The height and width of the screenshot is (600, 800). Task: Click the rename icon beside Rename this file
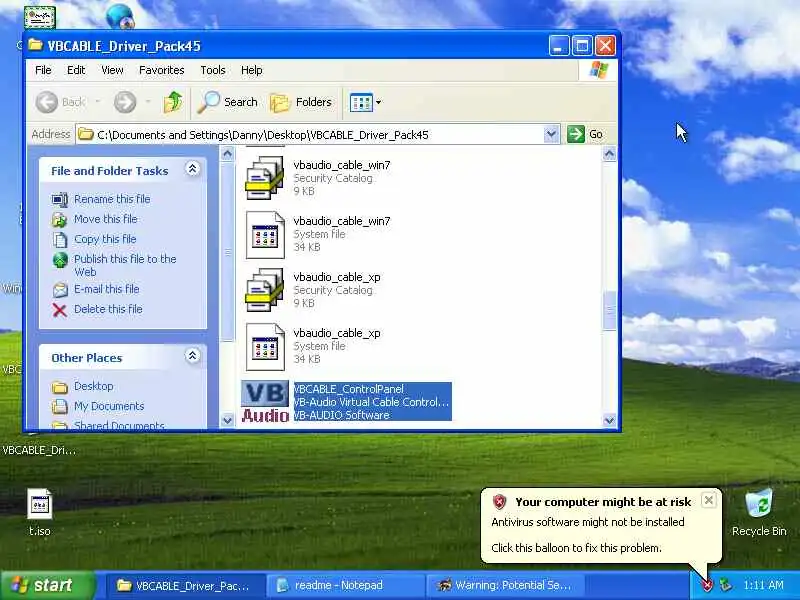coord(60,199)
